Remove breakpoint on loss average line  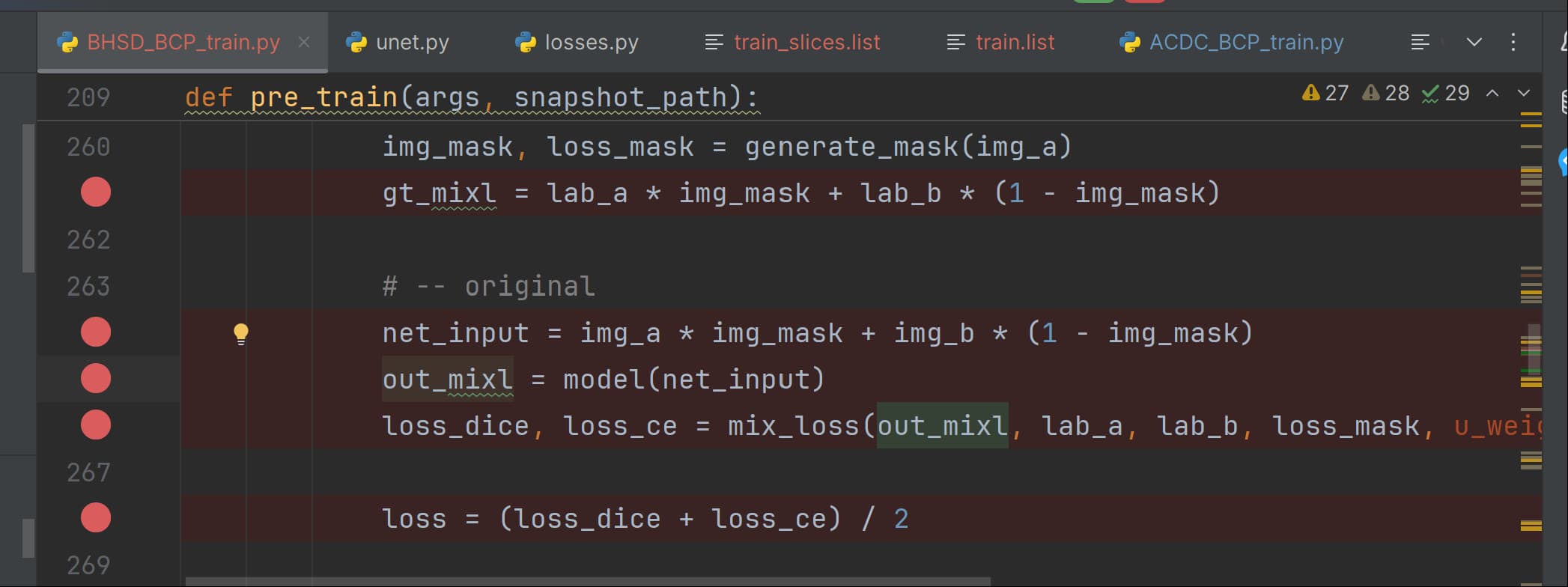(x=95, y=517)
